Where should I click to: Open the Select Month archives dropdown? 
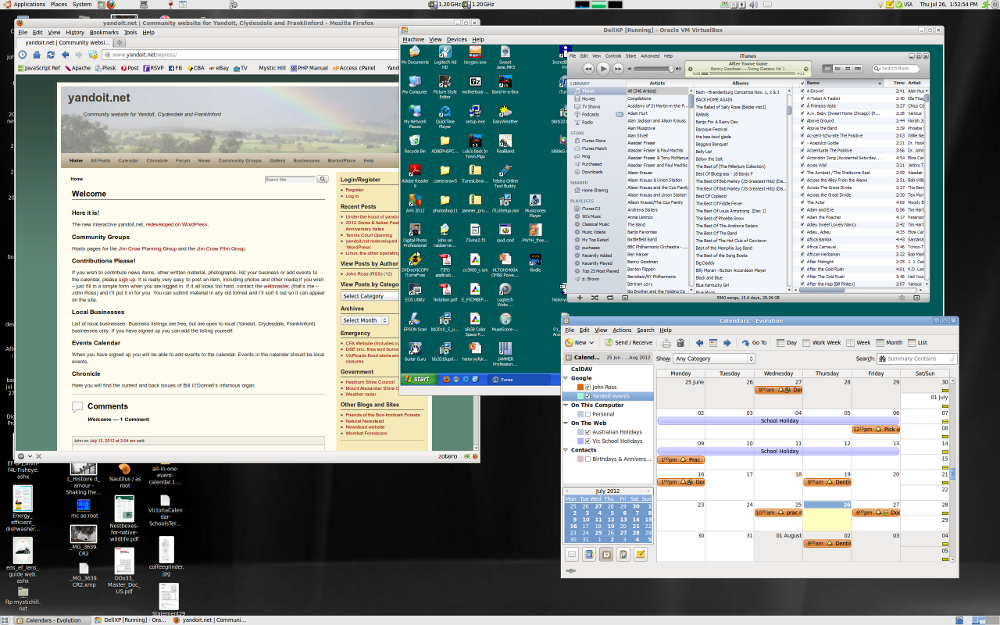point(365,320)
